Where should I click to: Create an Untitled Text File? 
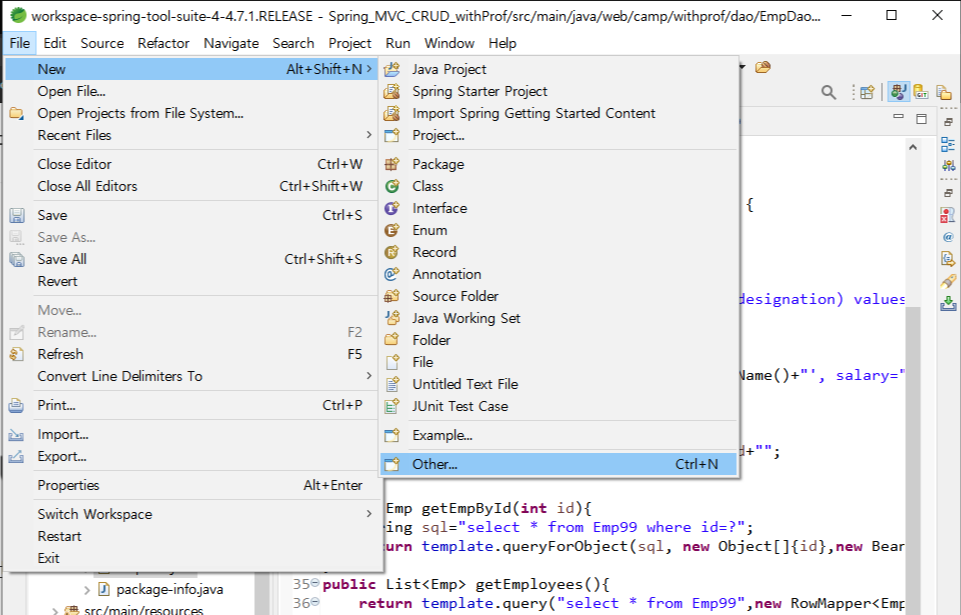(558, 384)
